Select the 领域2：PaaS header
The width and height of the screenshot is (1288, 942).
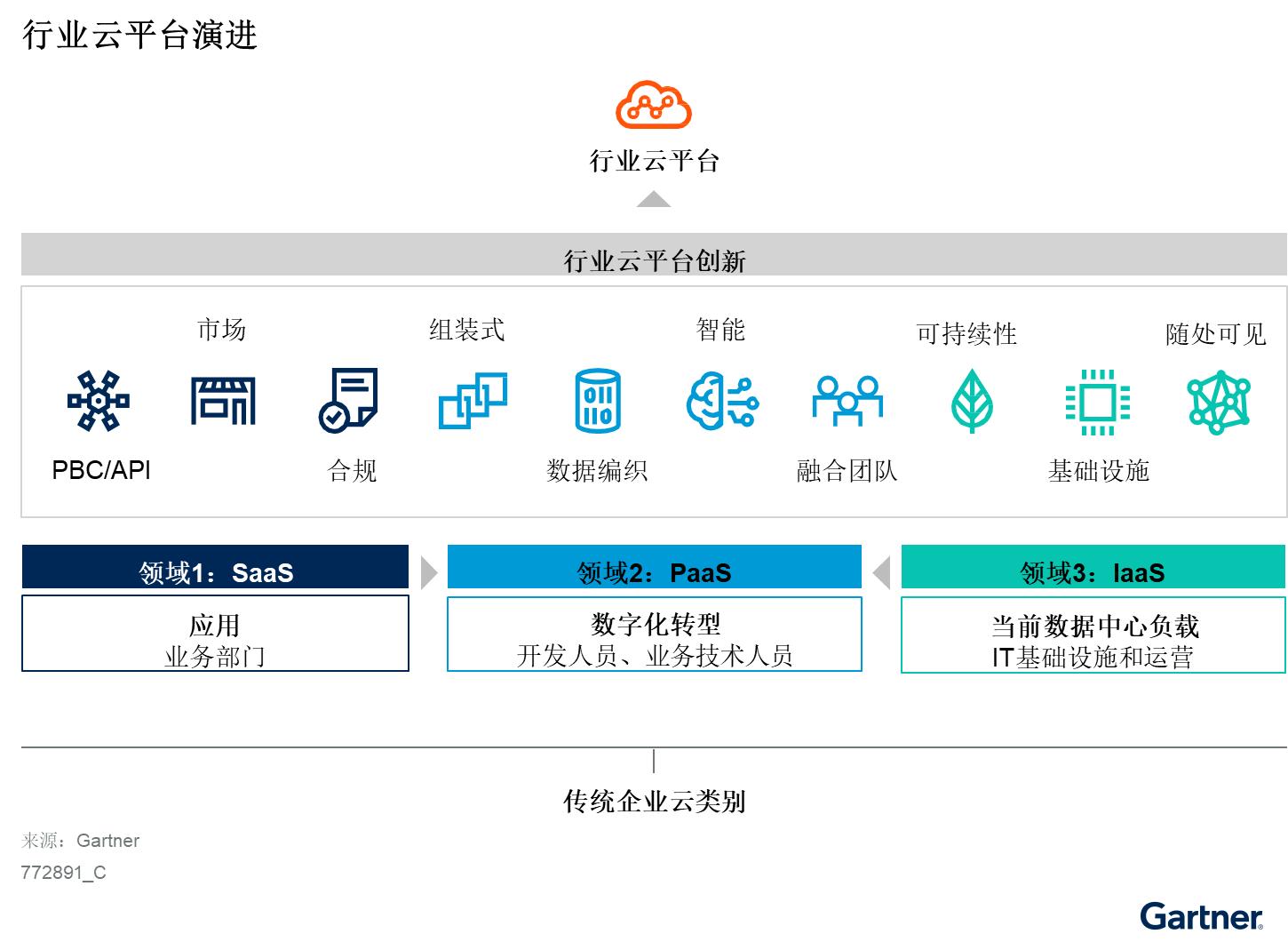click(x=655, y=567)
